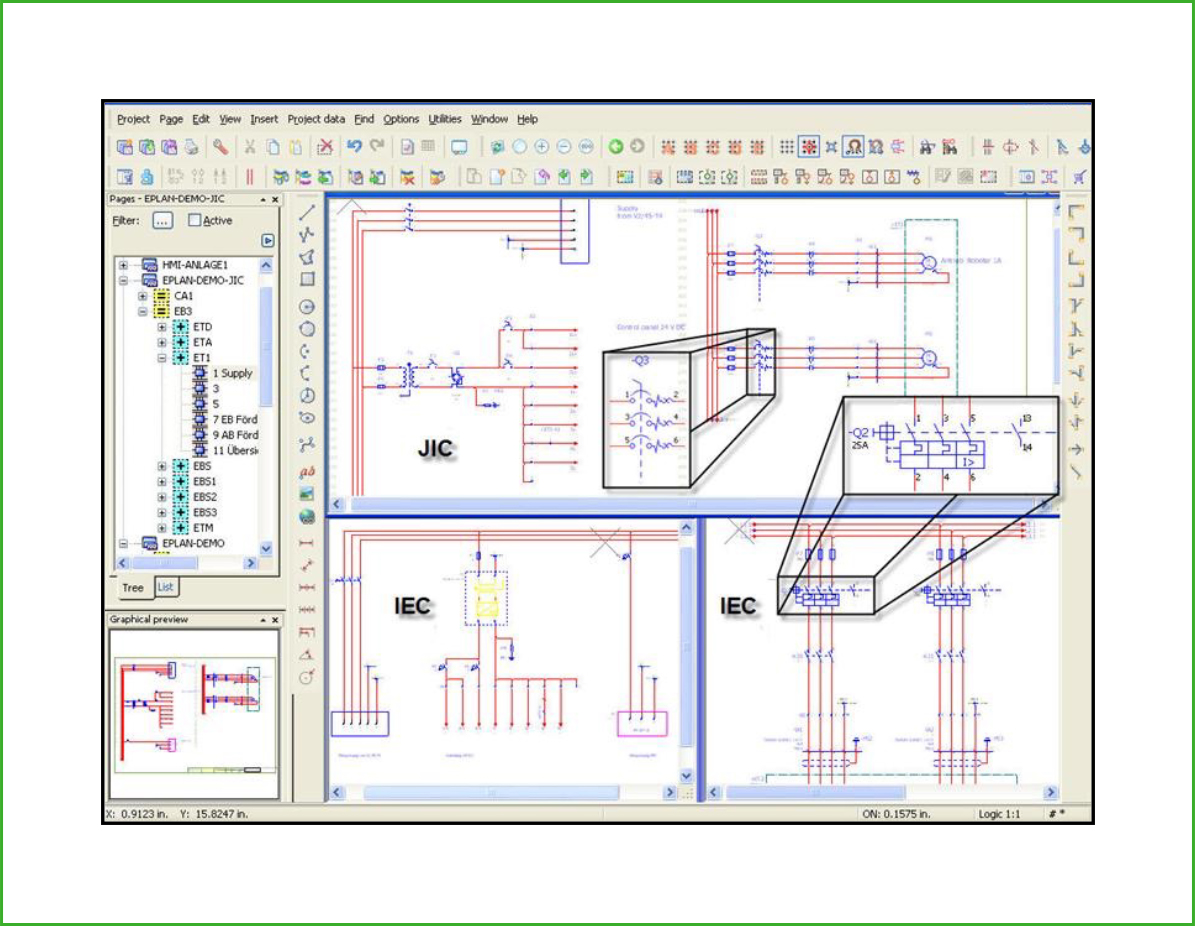
Task: Open the Project data menu
Action: pos(316,119)
